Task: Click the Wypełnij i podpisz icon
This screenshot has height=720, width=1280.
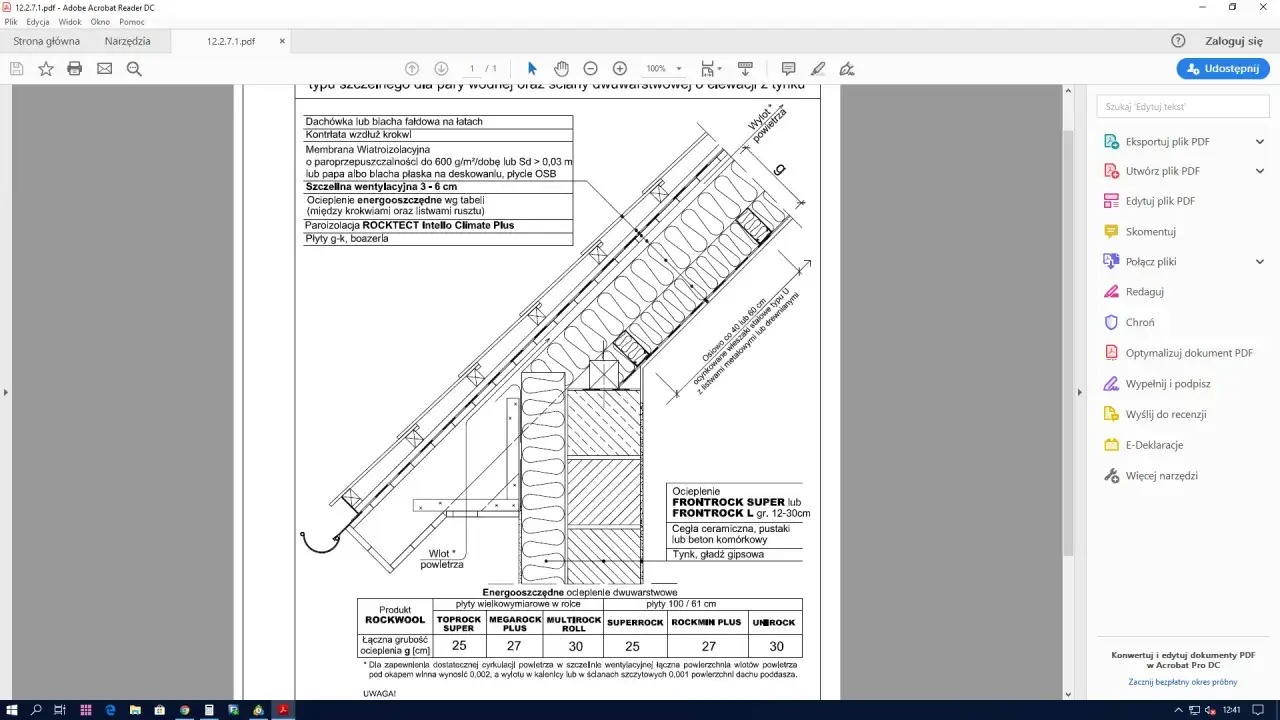Action: [1111, 384]
